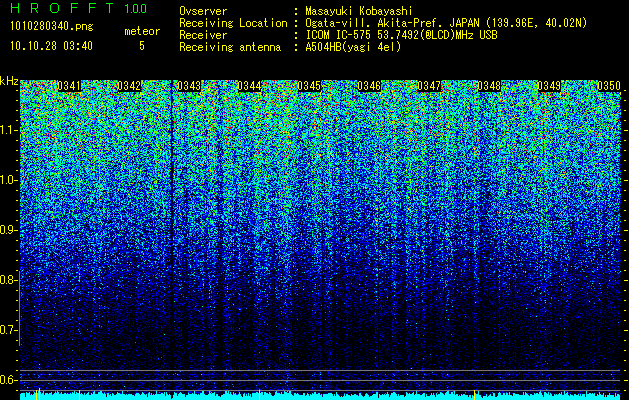Screen dimensions: 629x400
Task: Click the antenna text A504HB(yagi 4el)
Action: pos(353,47)
